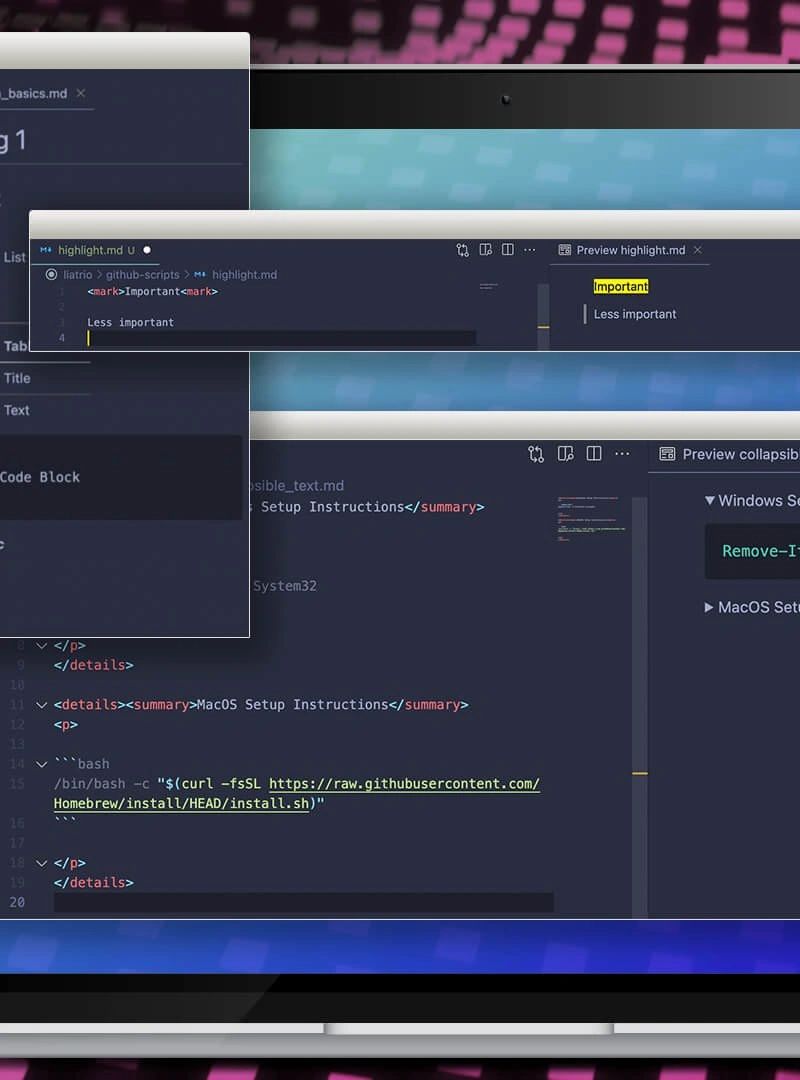Click the Setup Instructions summary line at top

tap(369, 507)
